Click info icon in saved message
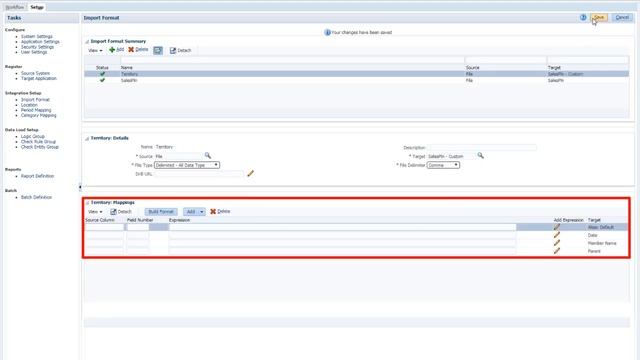The width and height of the screenshot is (640, 360). 327,32
